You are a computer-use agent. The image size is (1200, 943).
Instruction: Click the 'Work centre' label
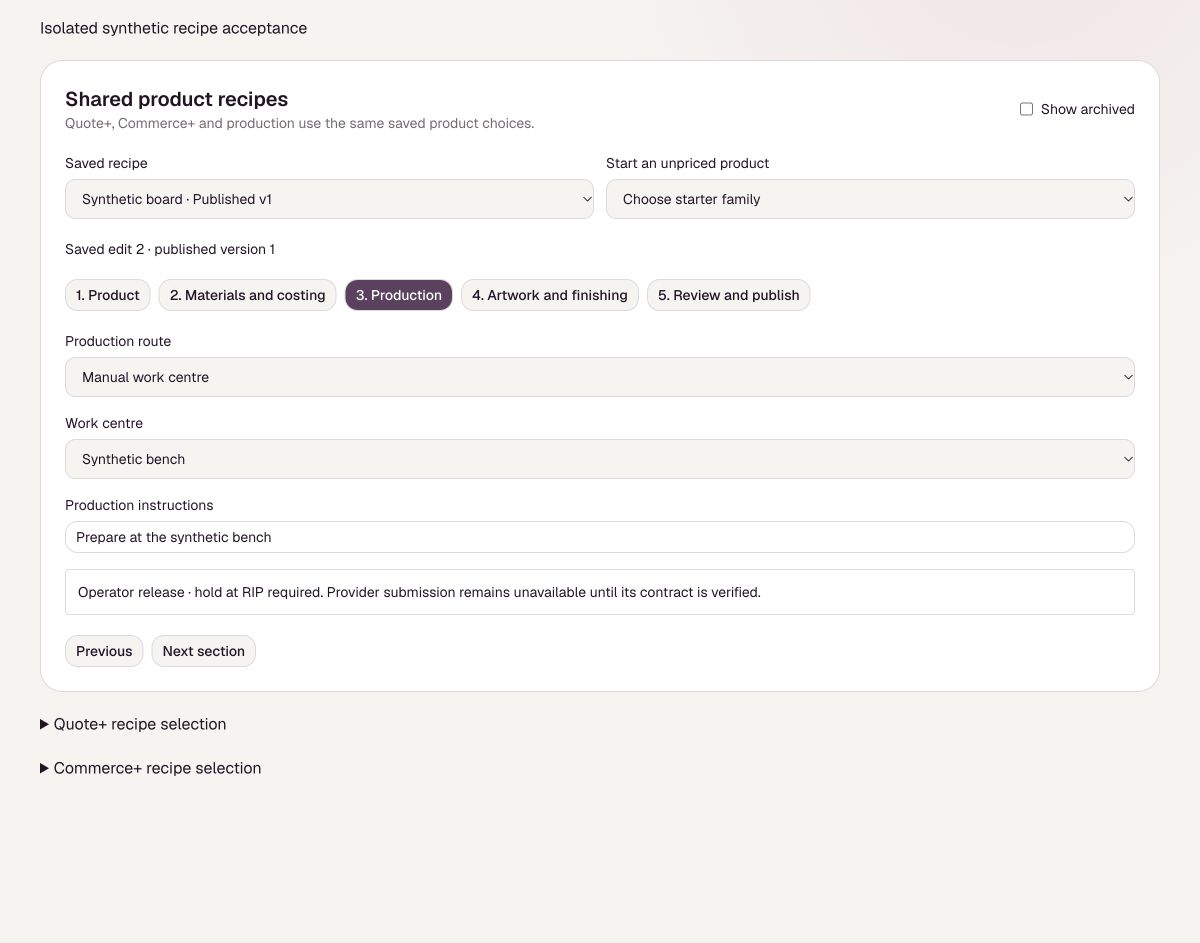104,423
